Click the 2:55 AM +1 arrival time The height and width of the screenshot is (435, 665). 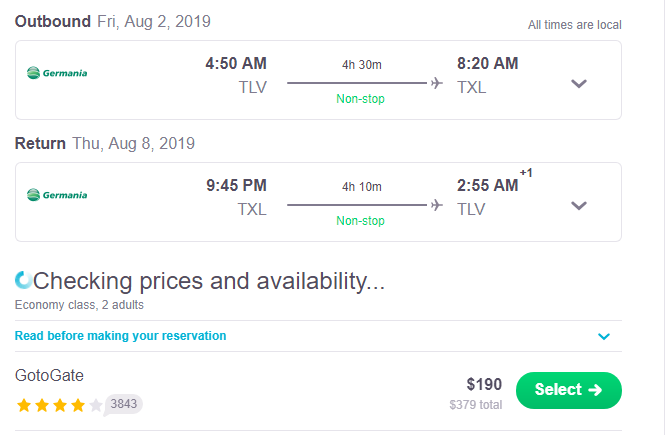[x=494, y=182]
